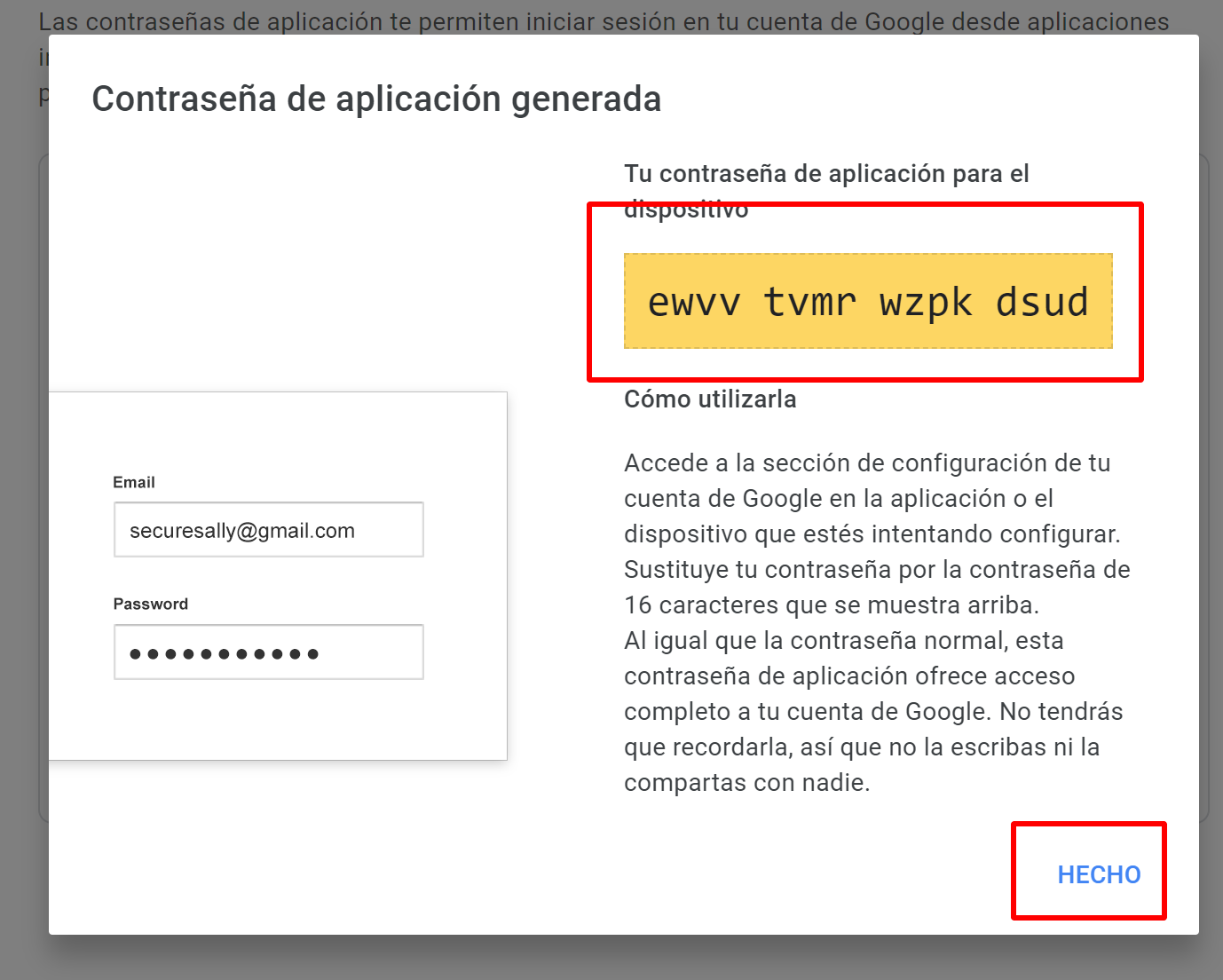Viewport: 1223px width, 980px height.
Task: Click the red outlined HECHO region
Action: [1089, 871]
